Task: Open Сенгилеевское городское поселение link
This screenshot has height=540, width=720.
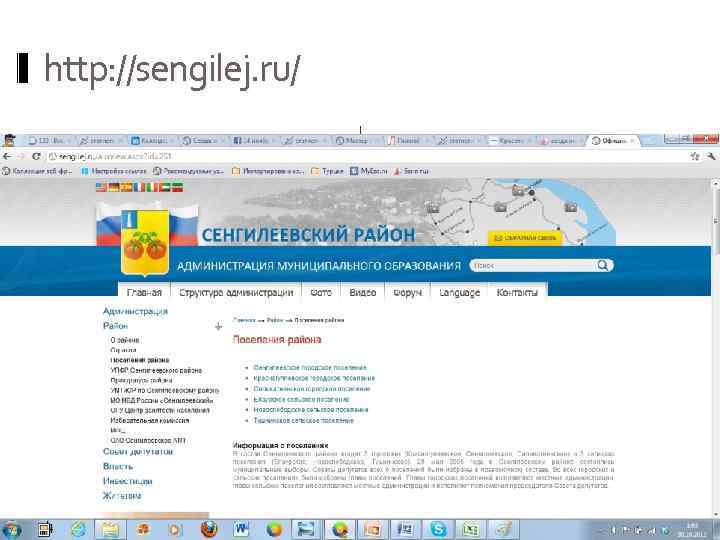Action: (310, 367)
